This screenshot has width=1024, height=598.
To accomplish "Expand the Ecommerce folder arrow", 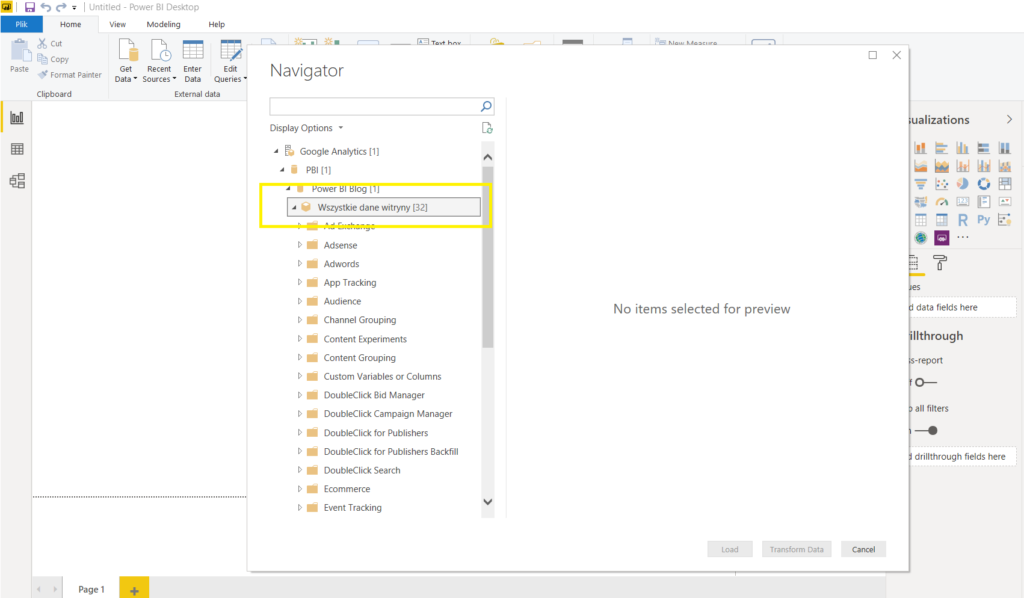I will [x=300, y=488].
